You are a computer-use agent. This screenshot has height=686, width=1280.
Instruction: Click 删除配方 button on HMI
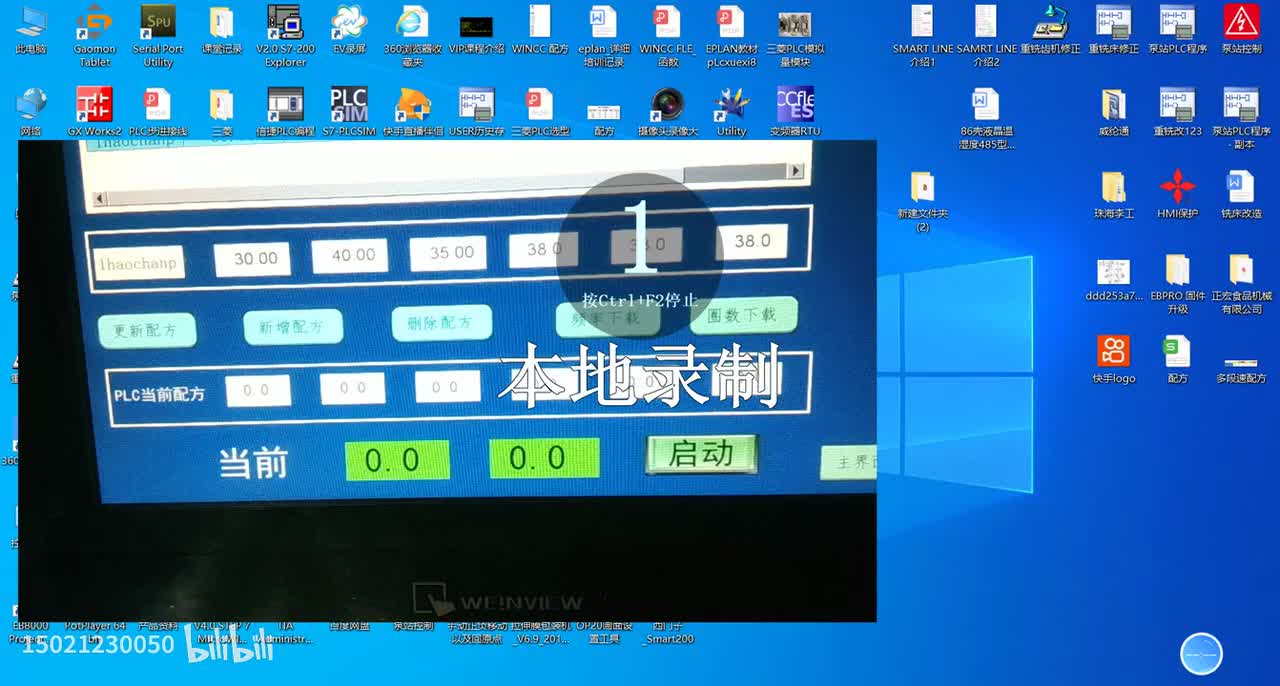click(x=442, y=322)
